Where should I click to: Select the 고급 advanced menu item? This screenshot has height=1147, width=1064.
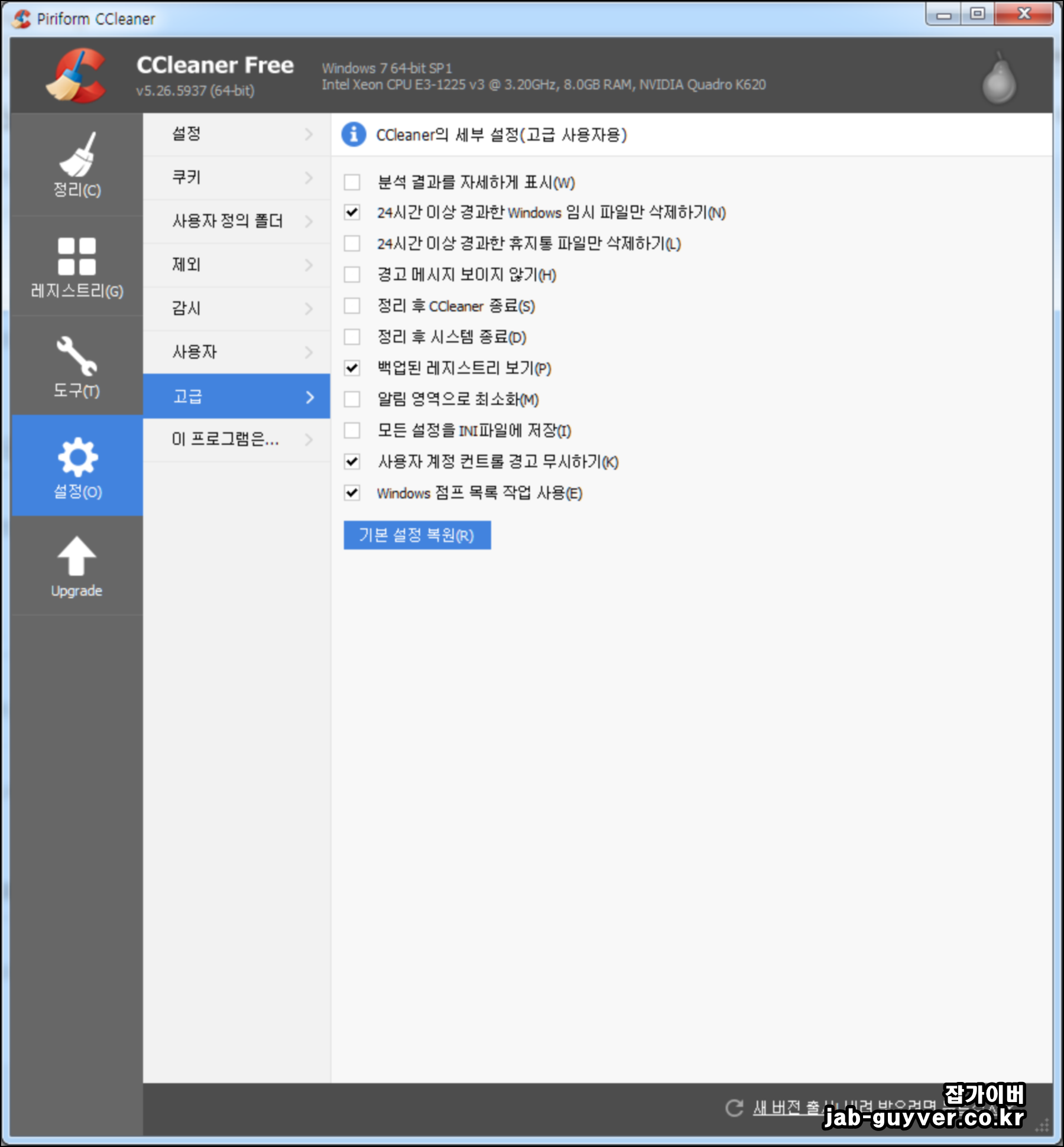236,397
